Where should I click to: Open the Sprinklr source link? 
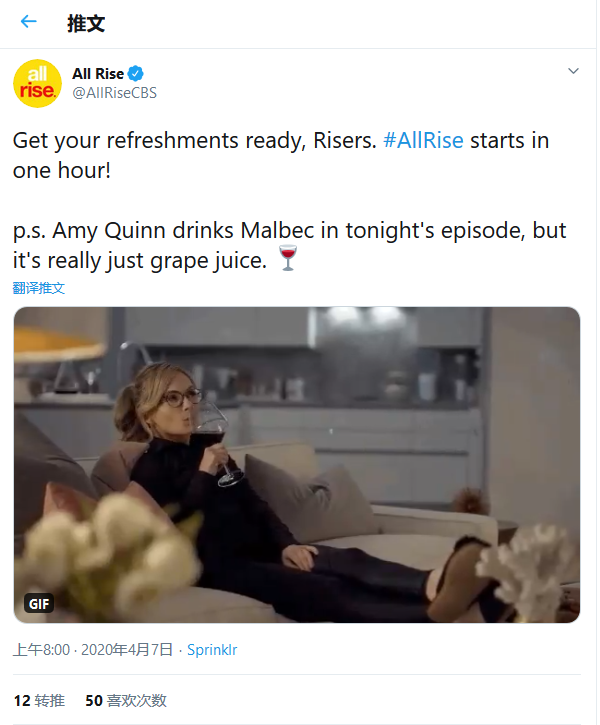click(x=212, y=650)
